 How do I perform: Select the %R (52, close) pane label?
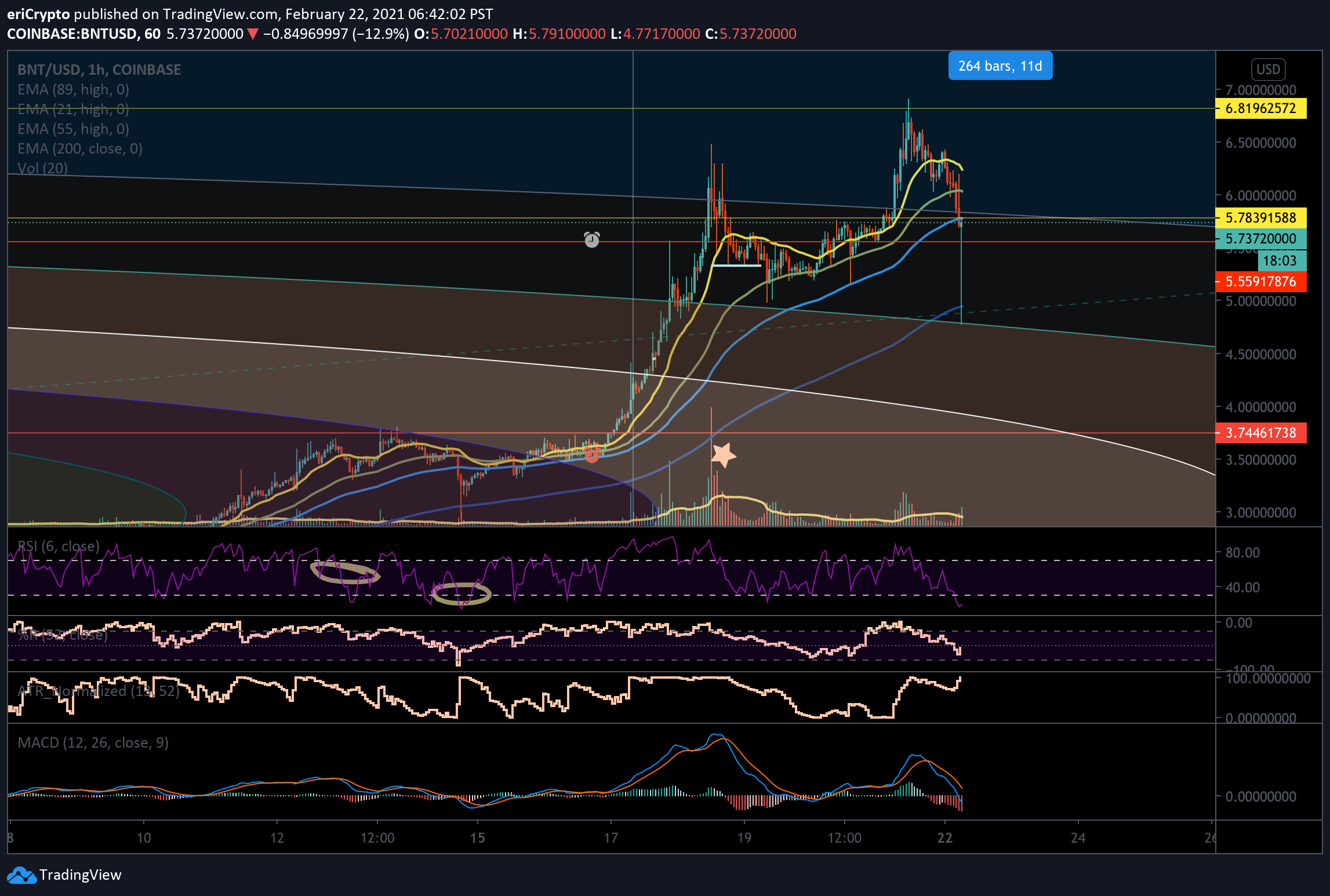click(63, 635)
